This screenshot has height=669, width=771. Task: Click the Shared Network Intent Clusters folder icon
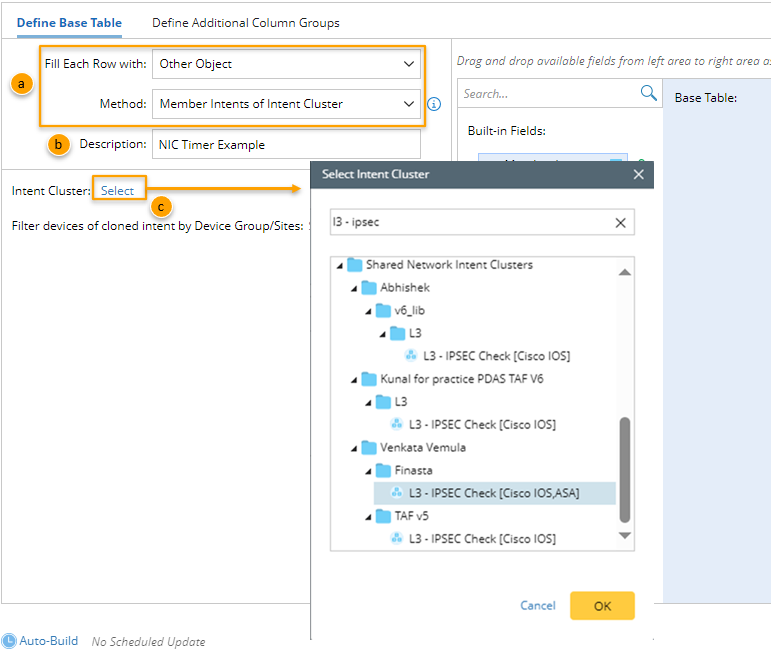(x=355, y=265)
